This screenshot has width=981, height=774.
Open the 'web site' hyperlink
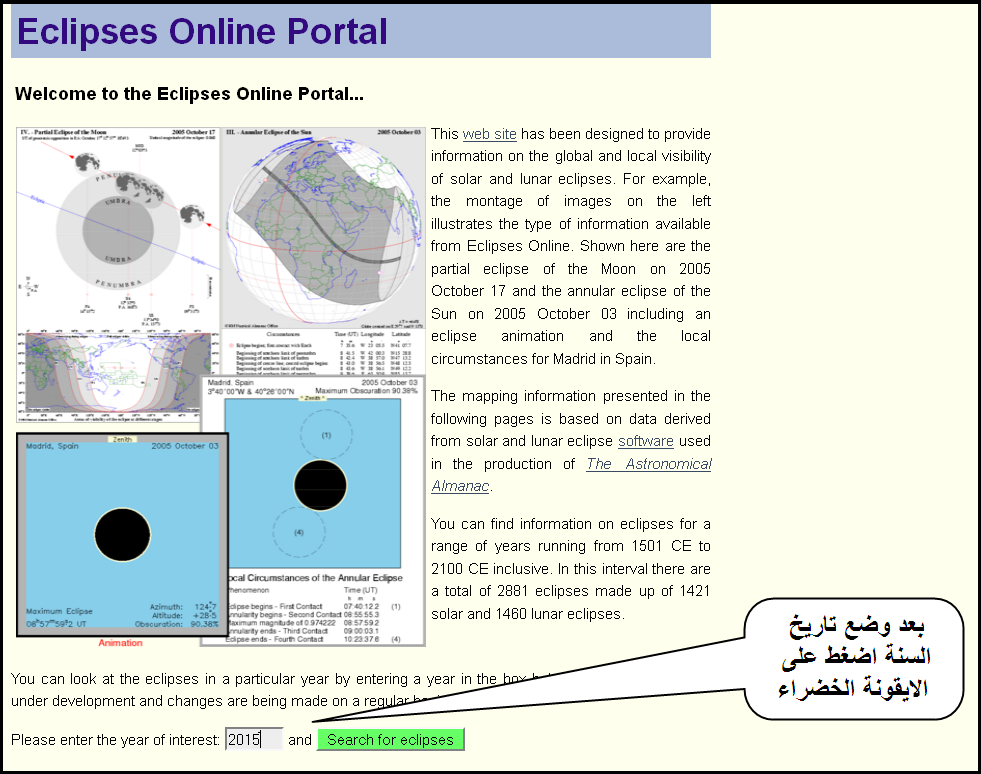coord(489,134)
